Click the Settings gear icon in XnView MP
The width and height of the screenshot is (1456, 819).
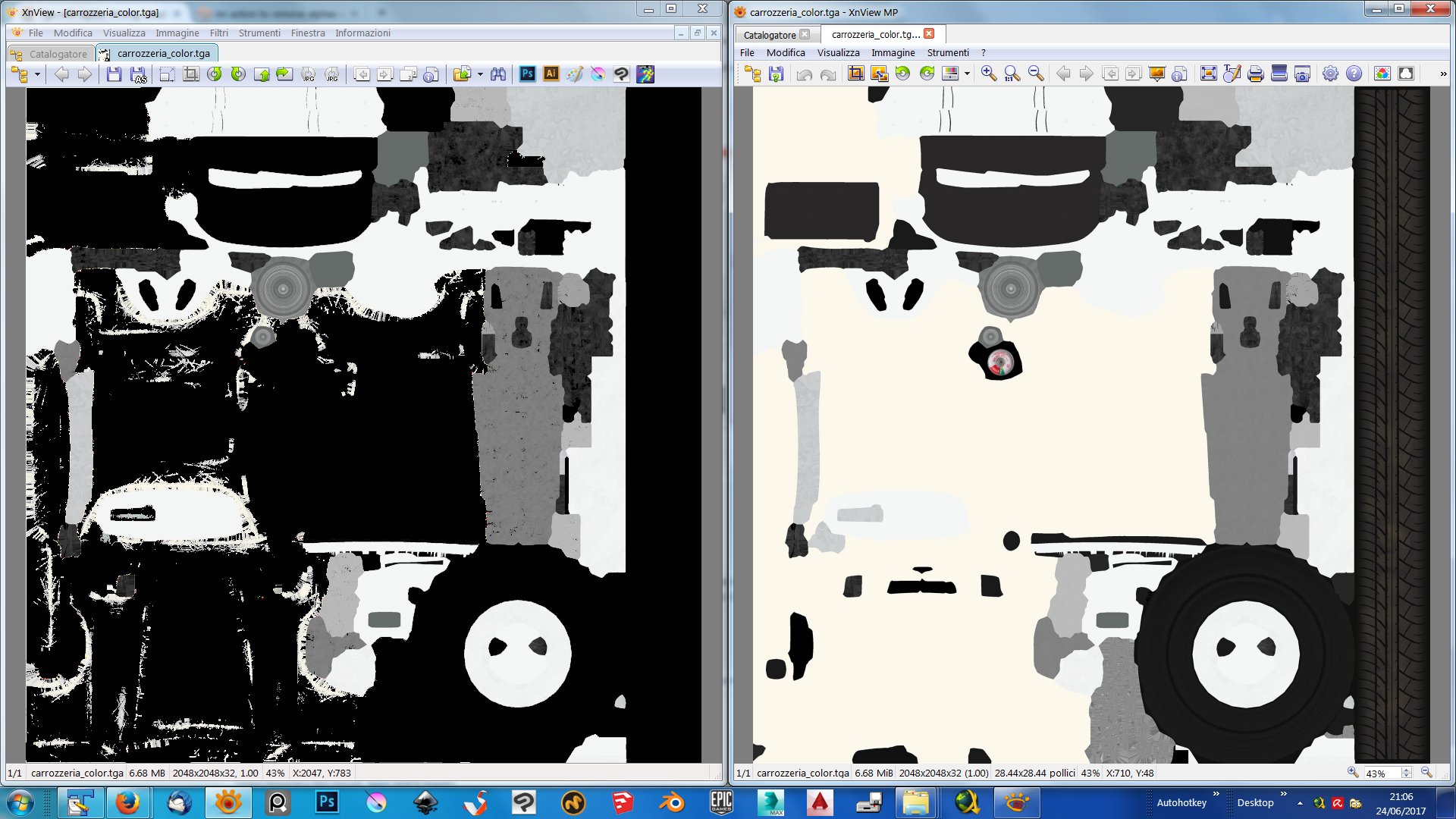tap(1330, 74)
